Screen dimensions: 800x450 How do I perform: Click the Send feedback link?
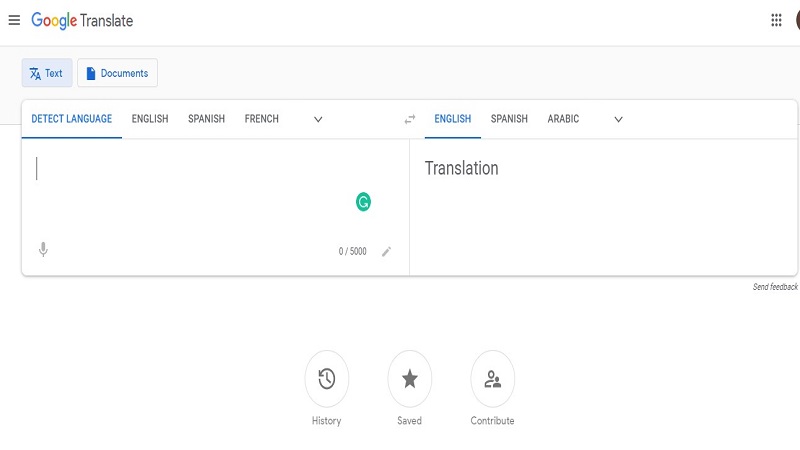[775, 287]
